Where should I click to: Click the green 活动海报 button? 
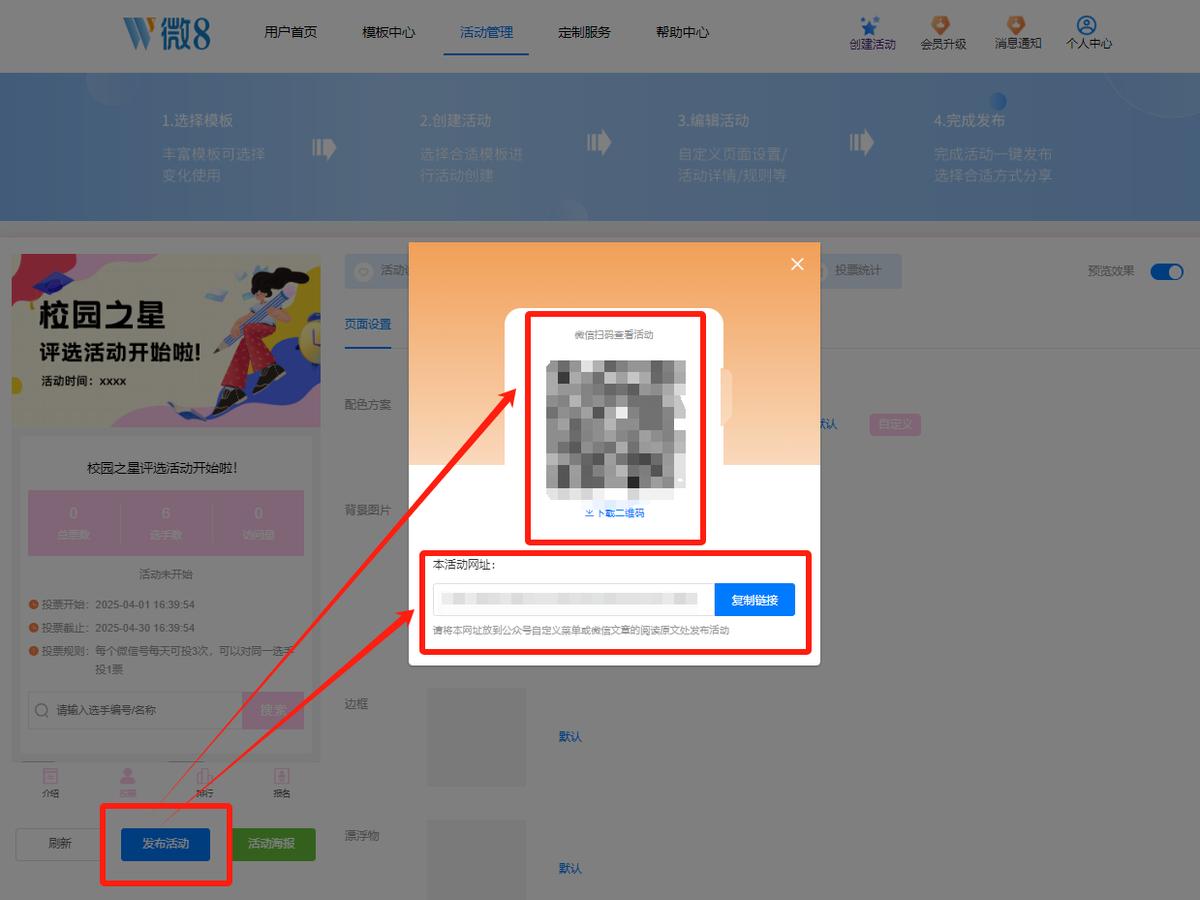click(272, 844)
